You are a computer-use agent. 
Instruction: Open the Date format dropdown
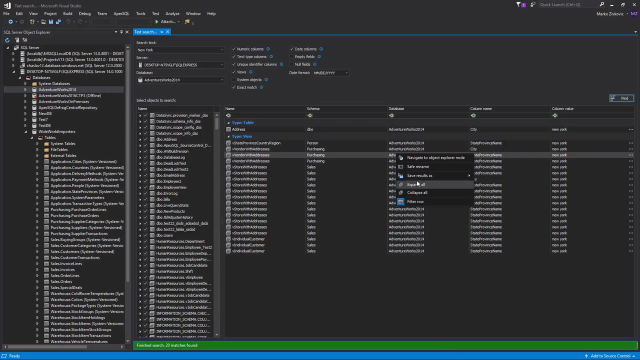coord(347,73)
